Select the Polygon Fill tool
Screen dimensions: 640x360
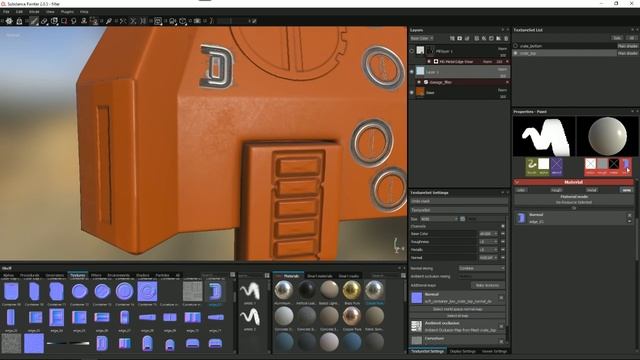click(x=64, y=21)
